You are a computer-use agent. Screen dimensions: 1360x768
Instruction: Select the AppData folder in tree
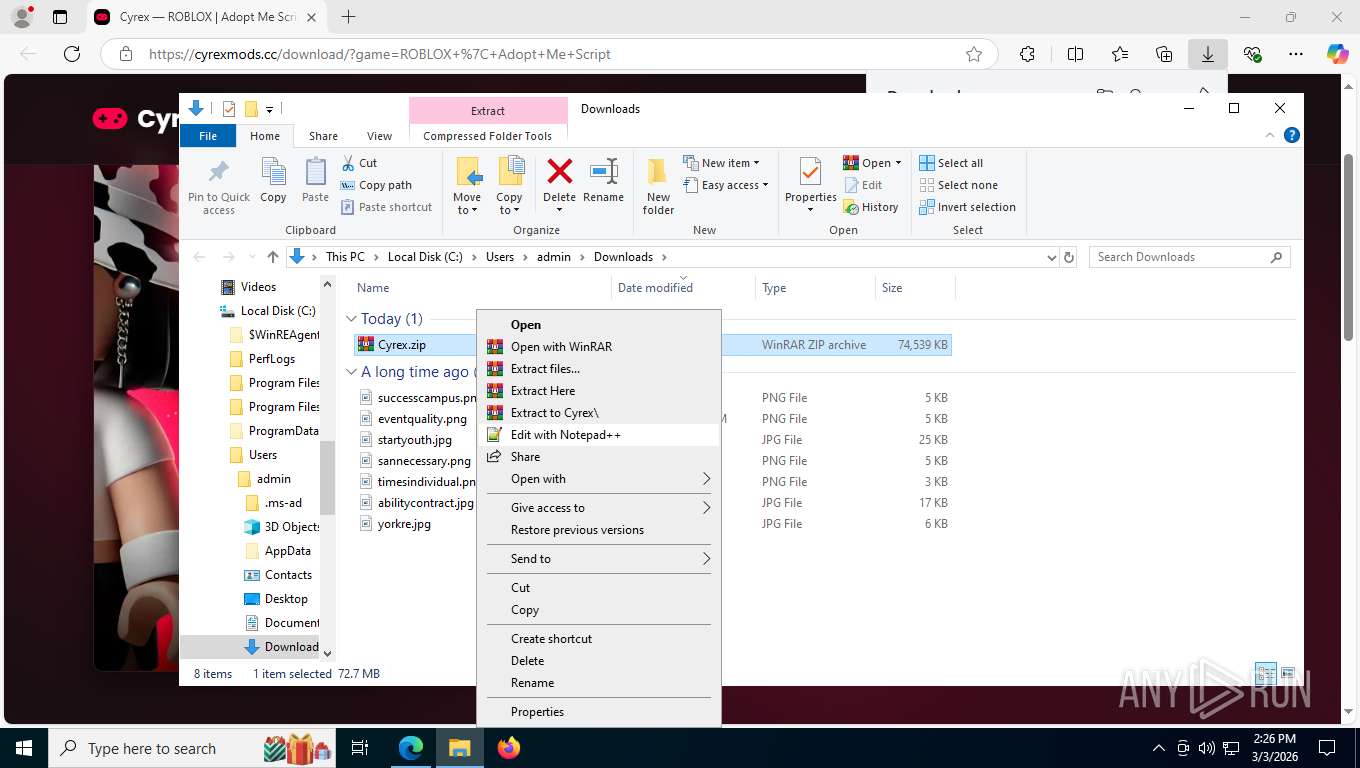pos(287,551)
